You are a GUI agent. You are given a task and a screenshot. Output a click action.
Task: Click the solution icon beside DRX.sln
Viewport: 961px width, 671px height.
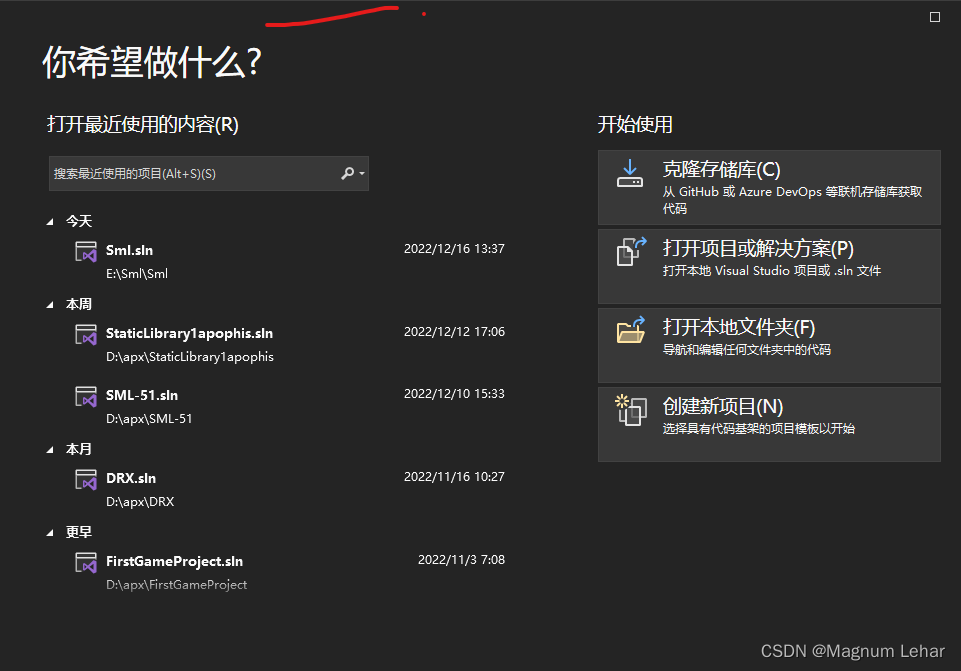(86, 479)
